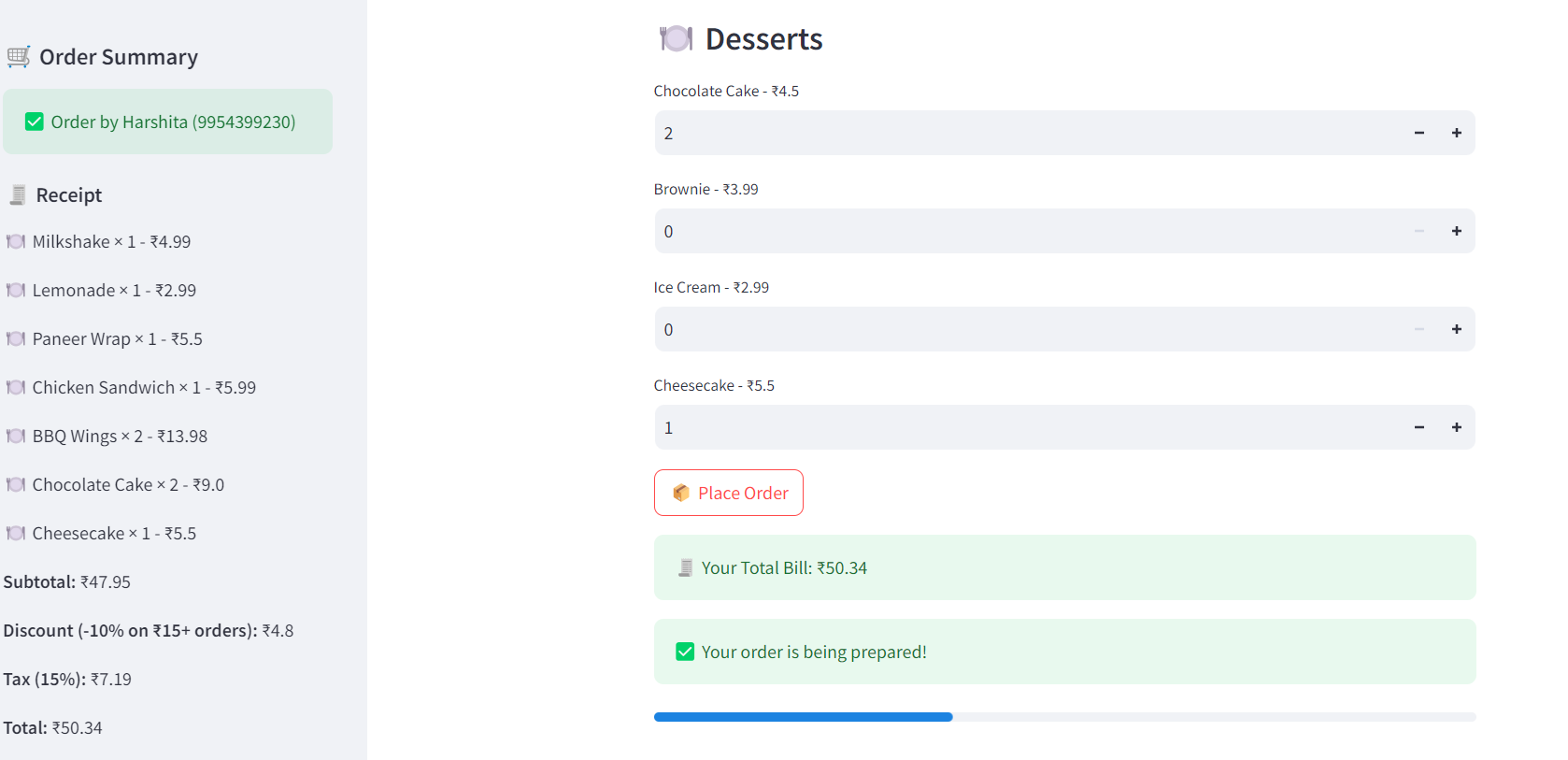Click the order preparation progress bar

[1064, 717]
